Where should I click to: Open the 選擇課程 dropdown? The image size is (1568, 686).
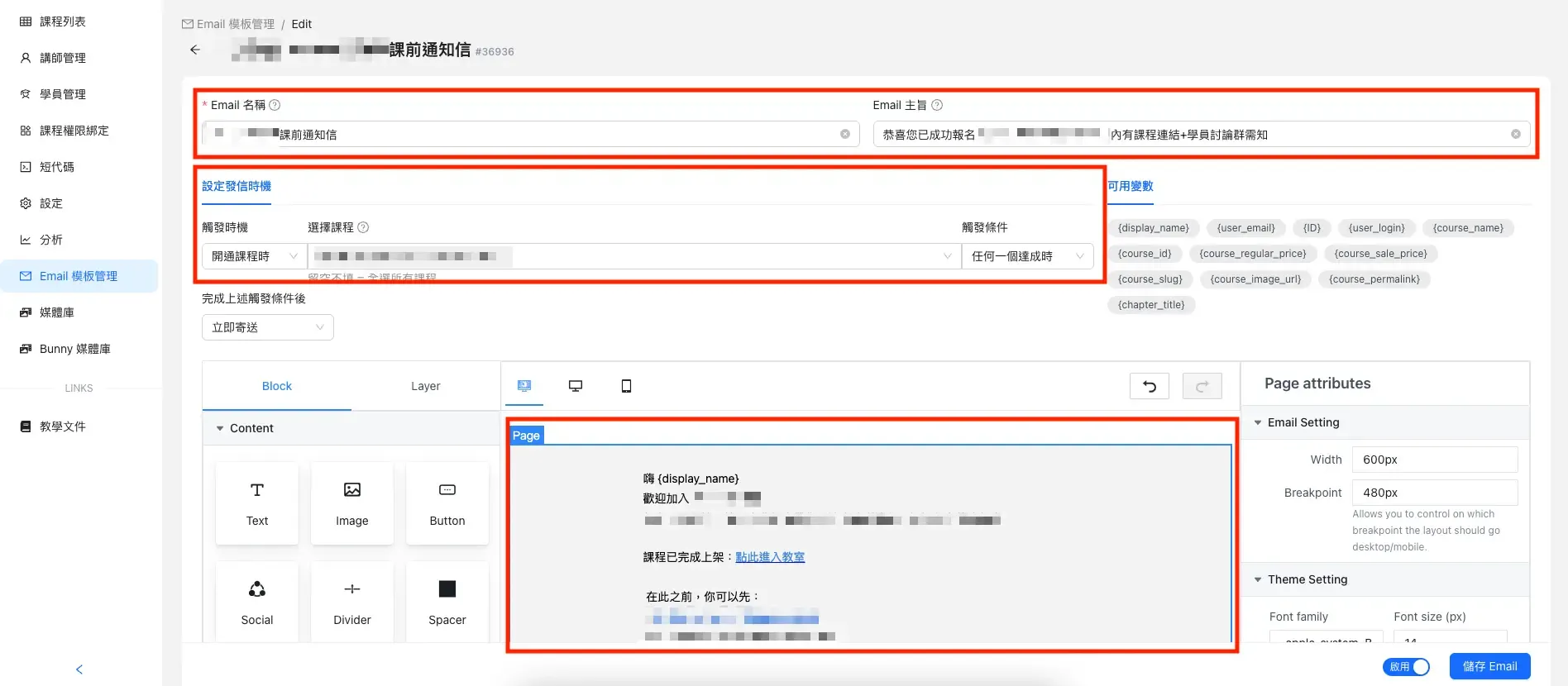(x=634, y=256)
